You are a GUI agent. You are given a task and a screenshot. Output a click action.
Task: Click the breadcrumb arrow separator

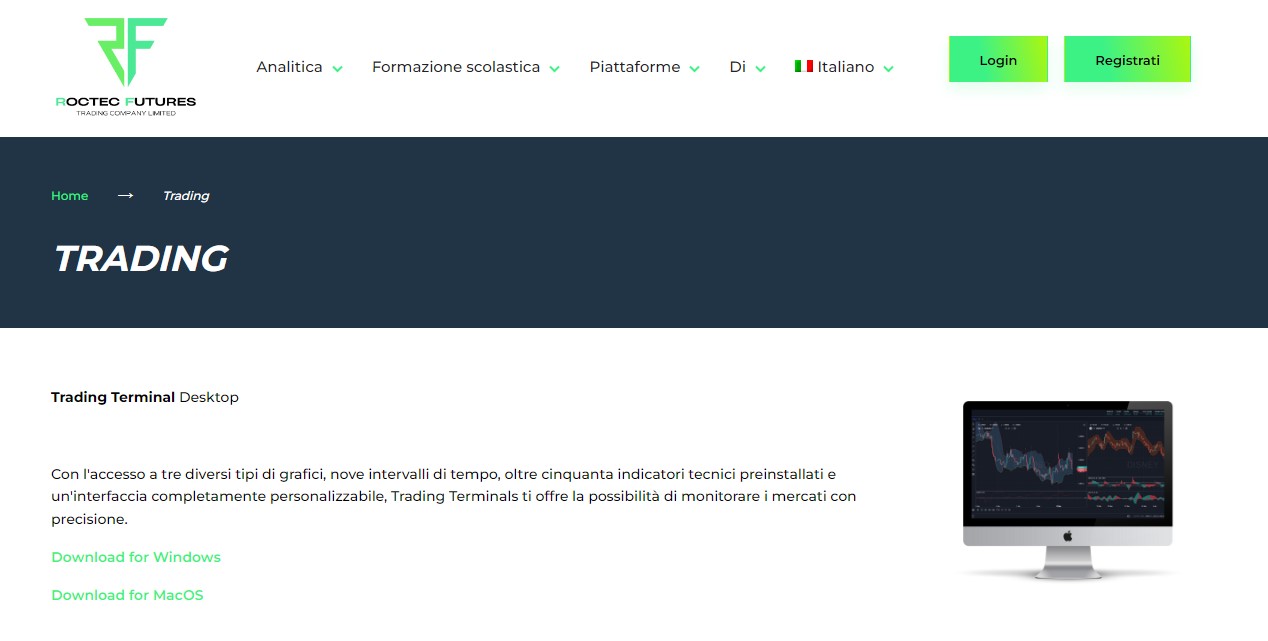pyautogui.click(x=125, y=195)
